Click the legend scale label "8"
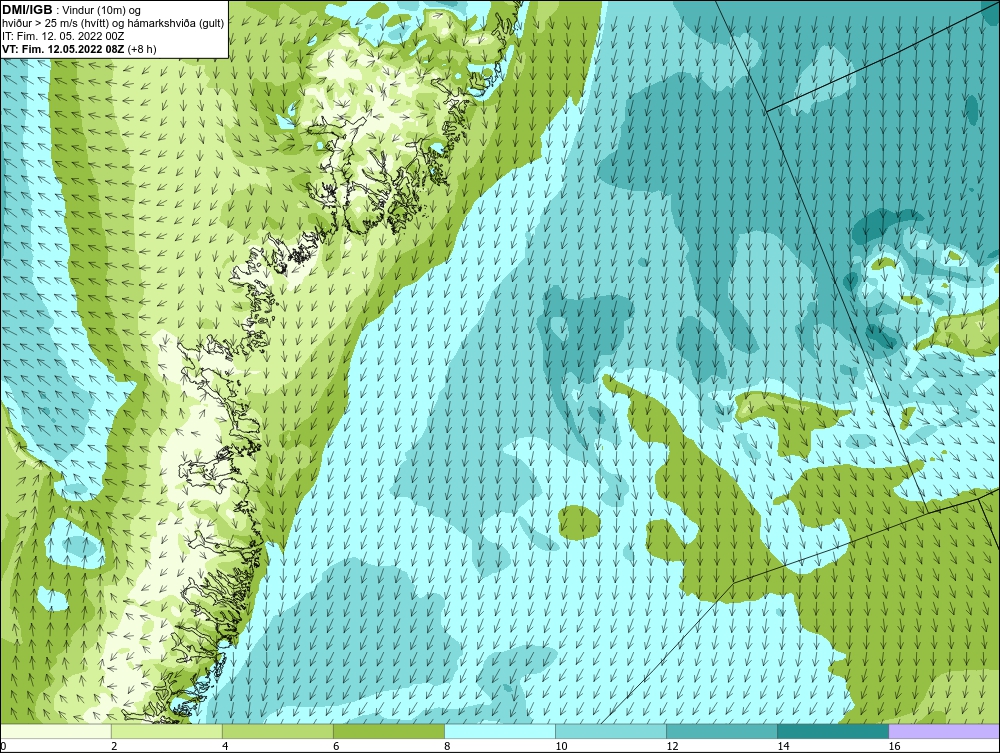Image resolution: width=1000 pixels, height=753 pixels. [x=447, y=746]
